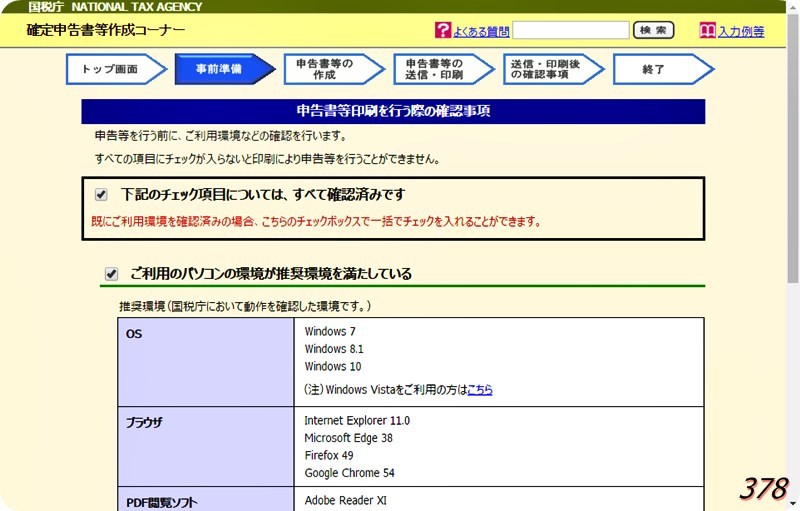The image size is (800, 511).
Task: Click the Windows 10 text
Action: coord(333,366)
